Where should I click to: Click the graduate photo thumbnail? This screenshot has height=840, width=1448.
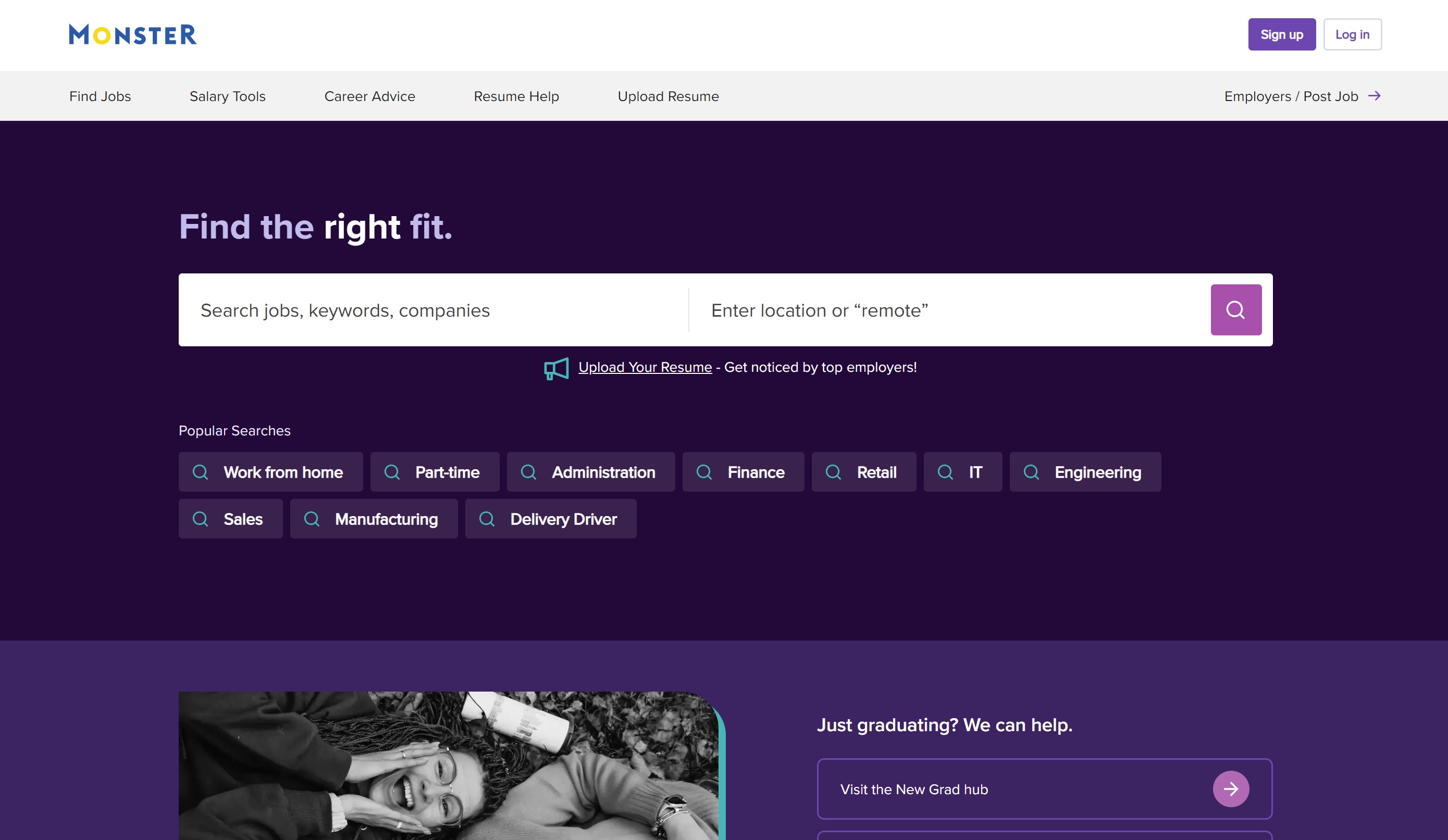click(x=448, y=766)
